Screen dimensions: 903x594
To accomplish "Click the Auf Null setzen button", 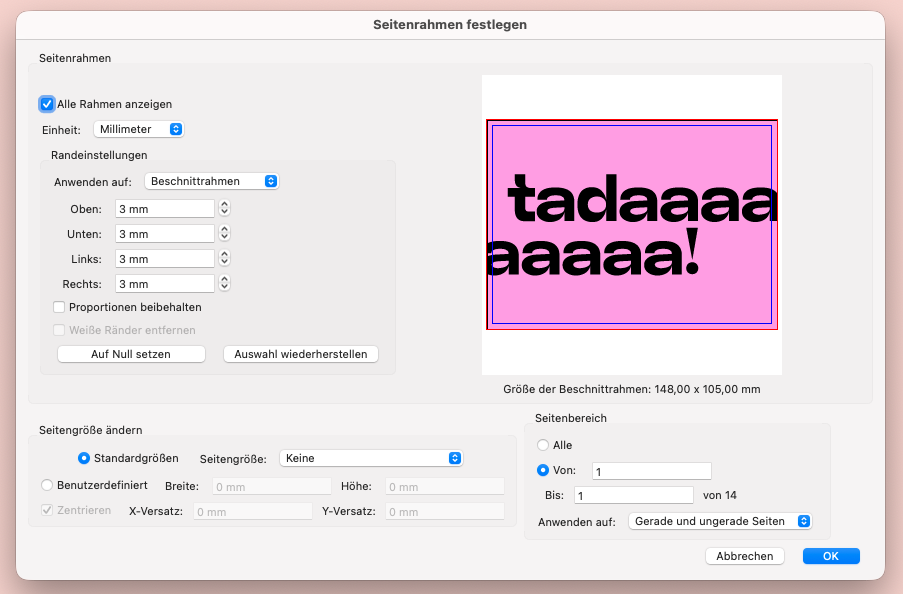I will [131, 354].
